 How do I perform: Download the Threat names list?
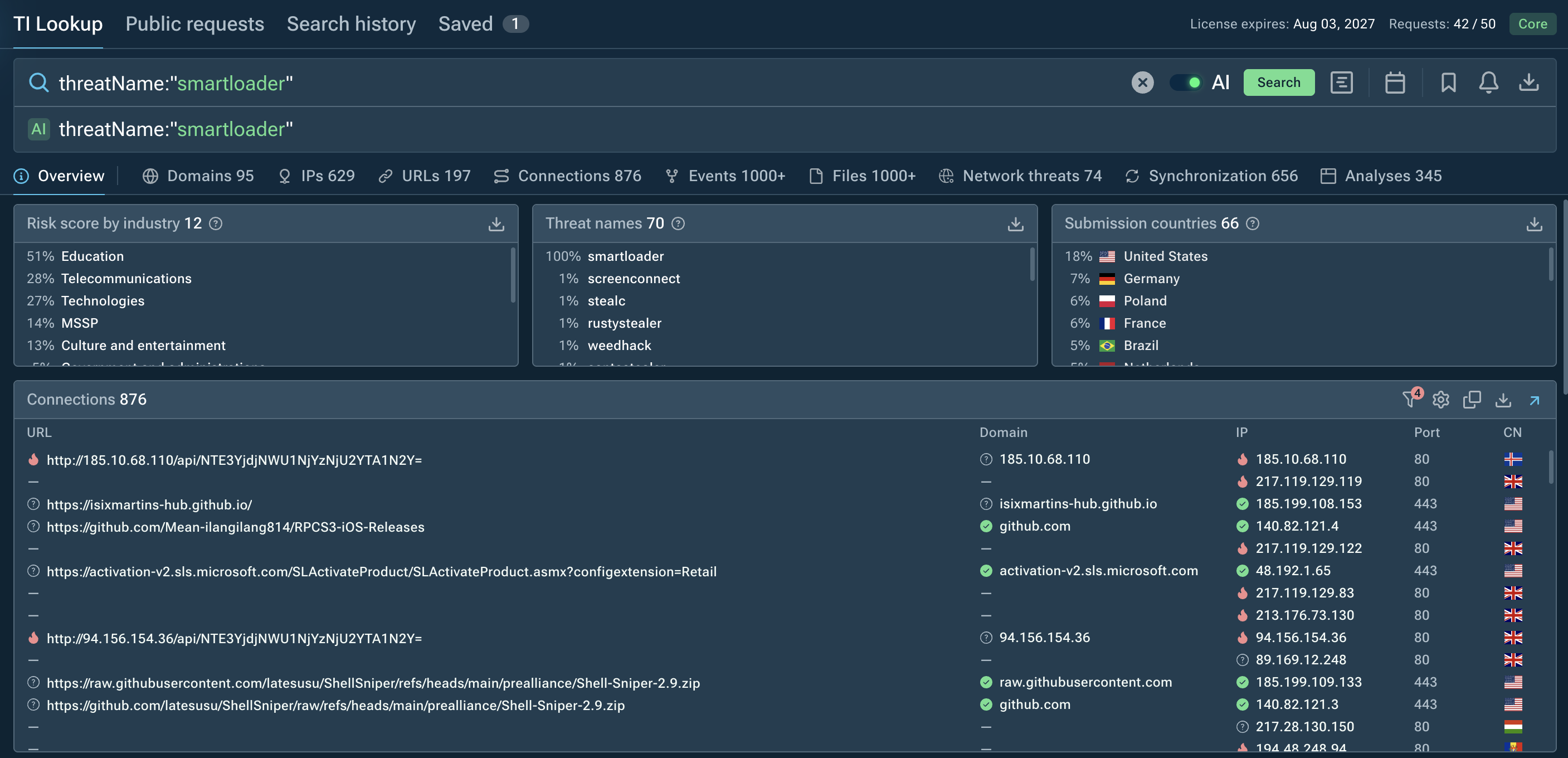coord(1015,223)
